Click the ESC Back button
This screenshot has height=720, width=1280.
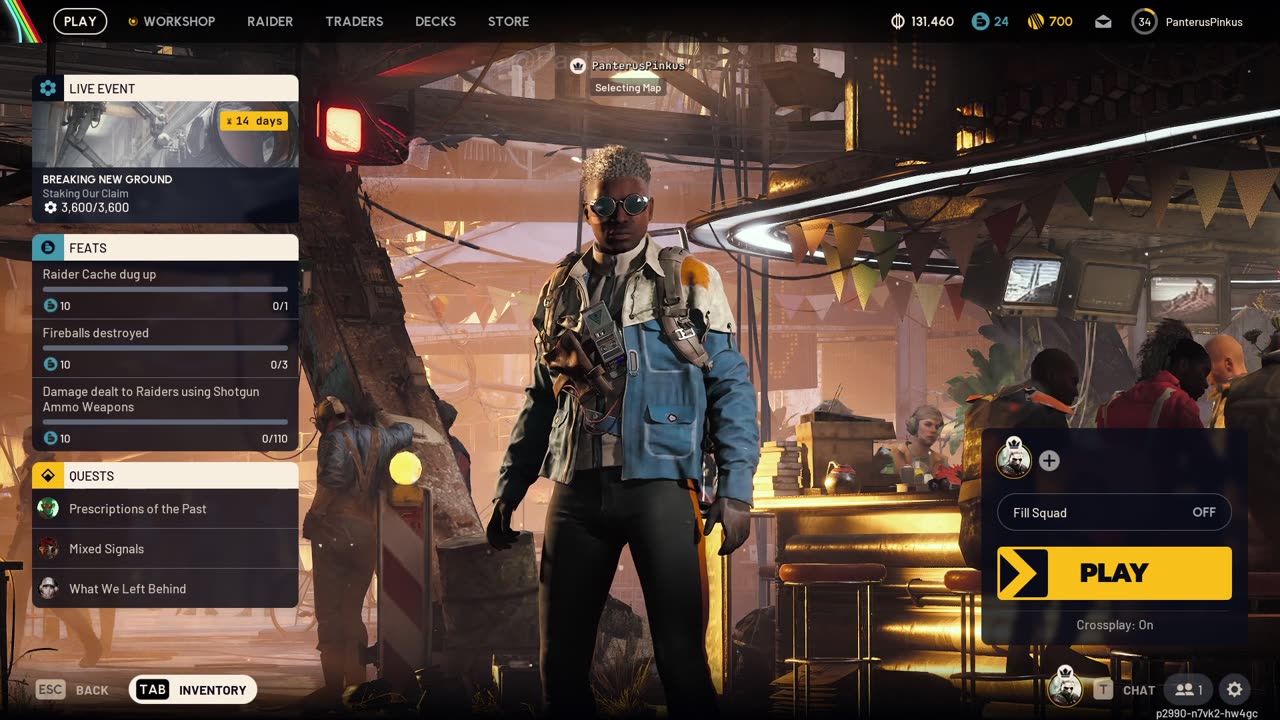73,690
